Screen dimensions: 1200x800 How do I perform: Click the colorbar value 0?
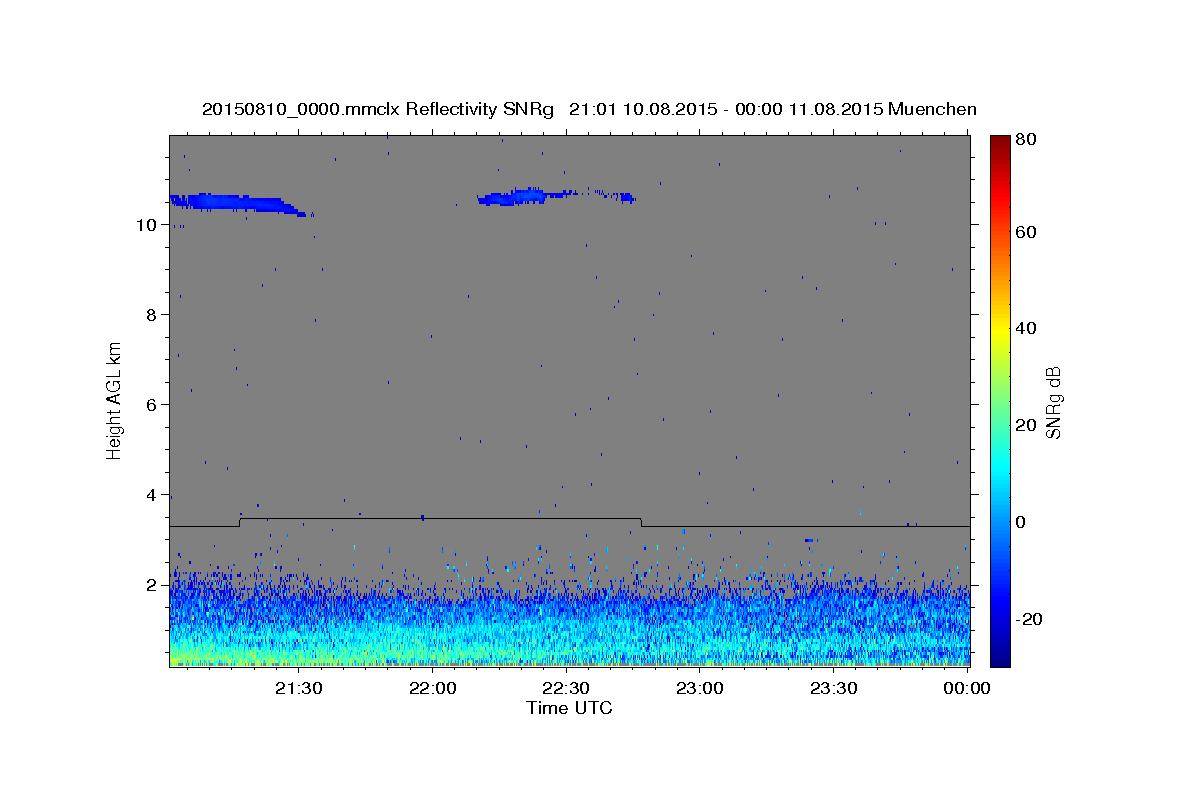click(x=1021, y=522)
